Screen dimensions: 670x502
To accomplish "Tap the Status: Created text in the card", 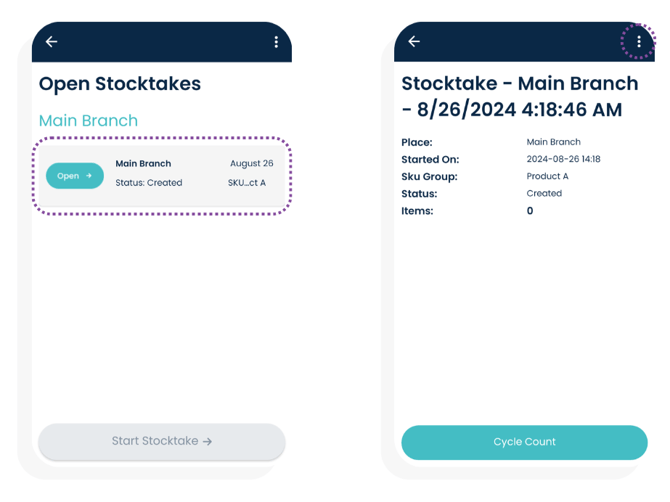I will [x=149, y=183].
